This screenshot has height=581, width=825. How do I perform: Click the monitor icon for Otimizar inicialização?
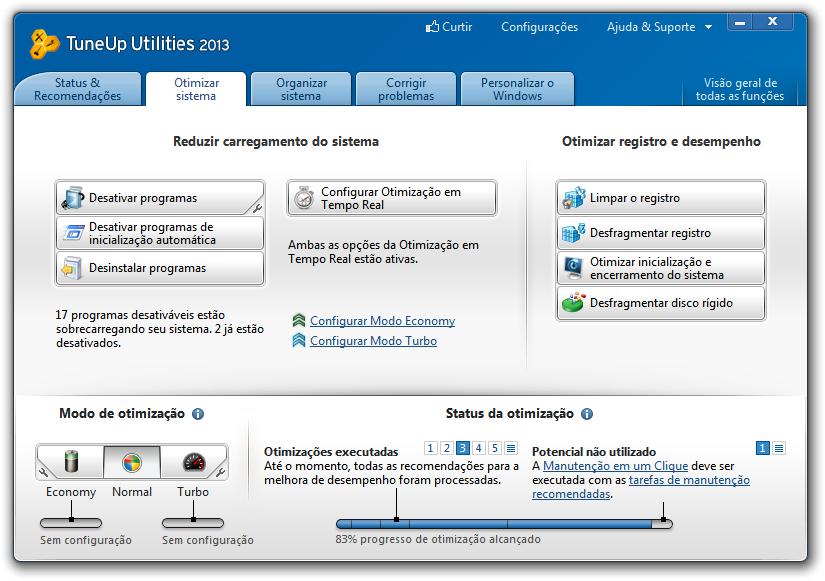click(x=573, y=268)
